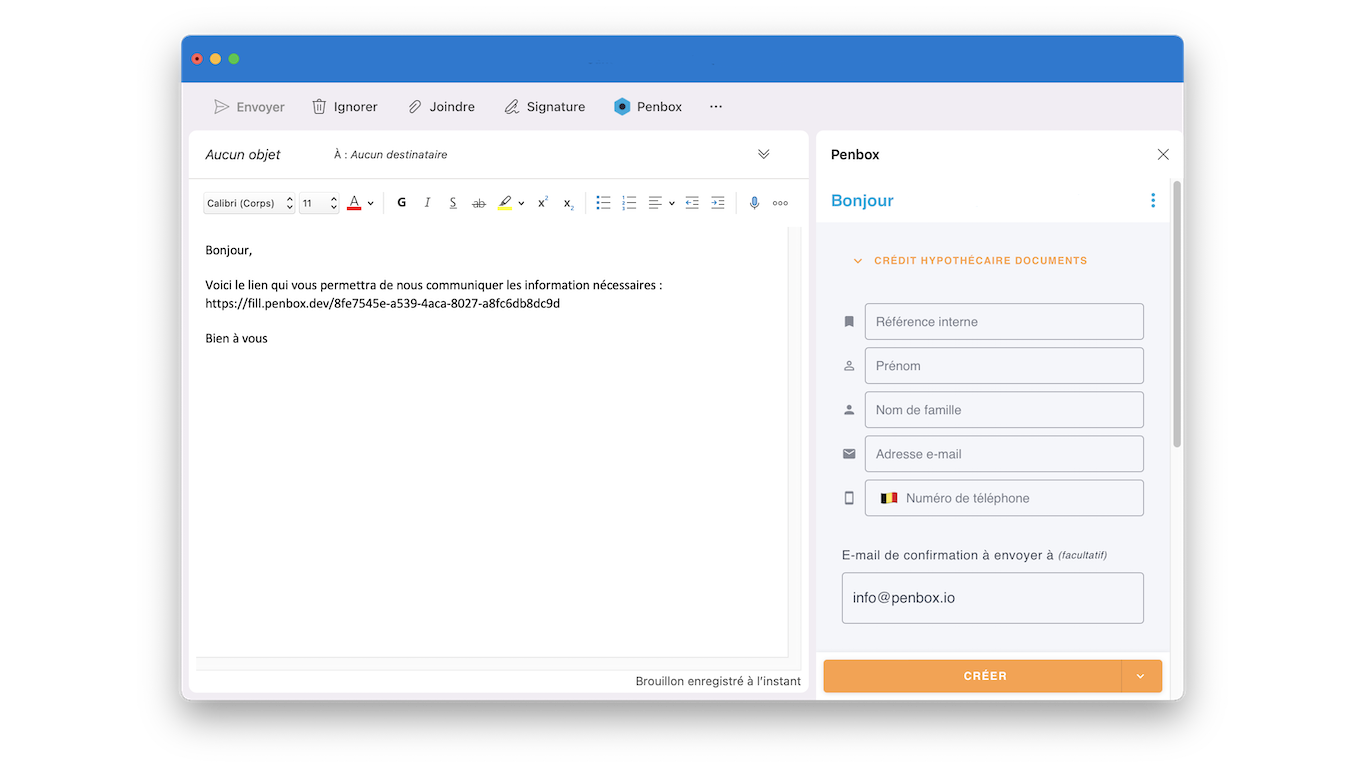Click the Penbox panel vertical scrollbar
Screen dimensions: 1366x768
pos(1177,314)
